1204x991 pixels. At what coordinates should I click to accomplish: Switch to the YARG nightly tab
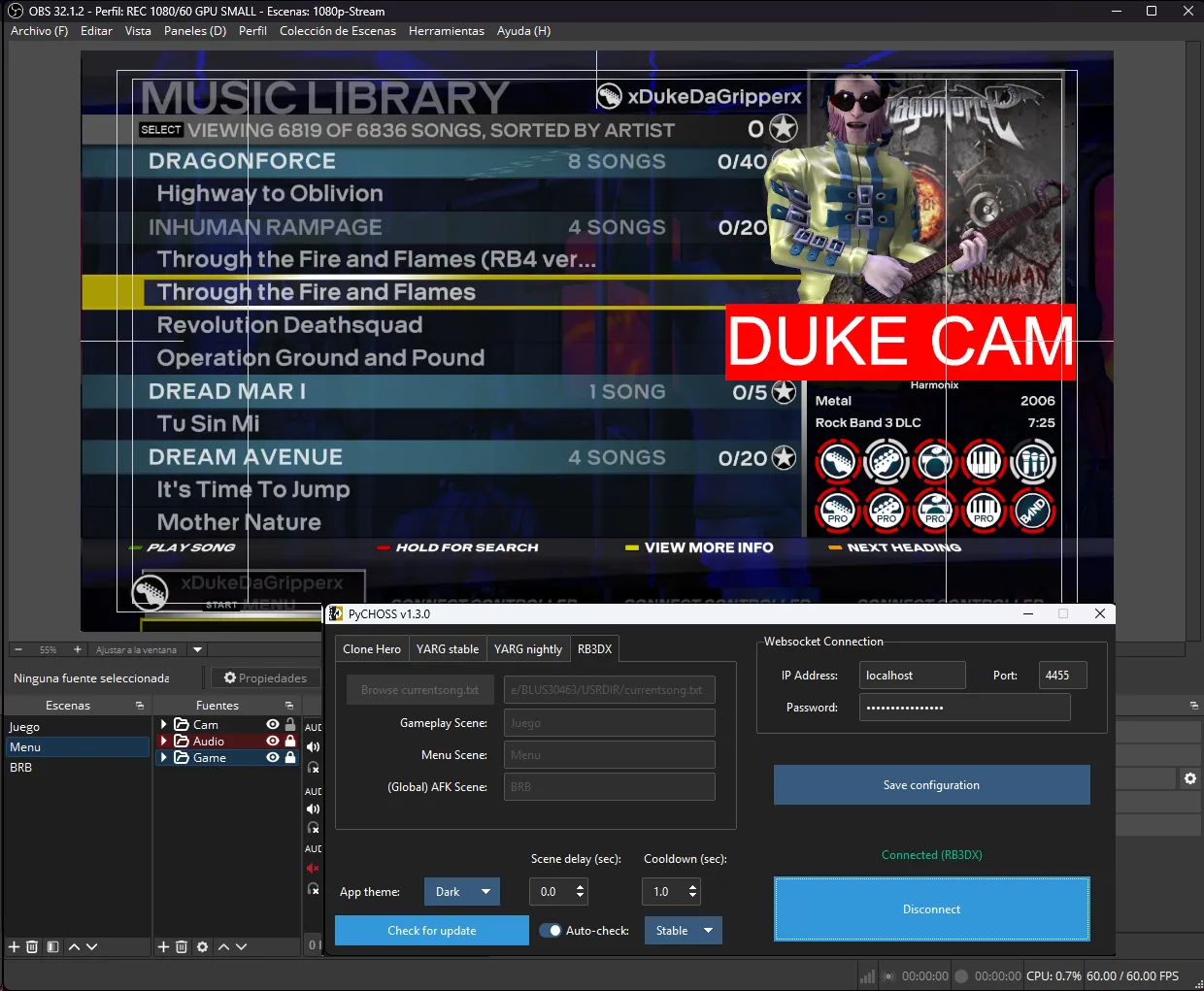tap(528, 649)
